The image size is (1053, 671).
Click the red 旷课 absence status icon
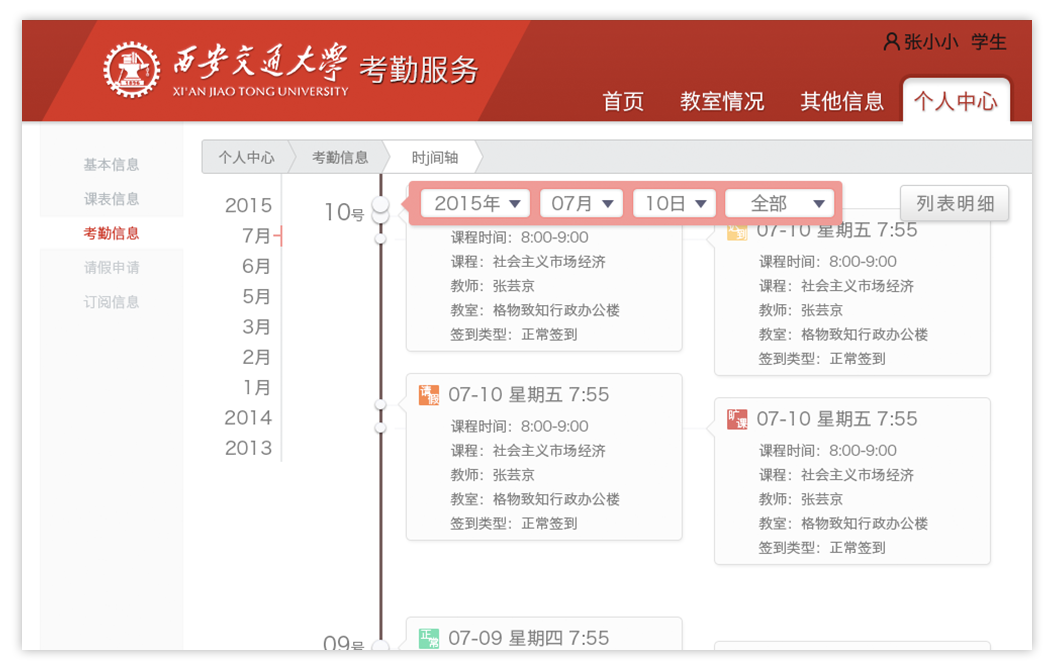[x=737, y=419]
